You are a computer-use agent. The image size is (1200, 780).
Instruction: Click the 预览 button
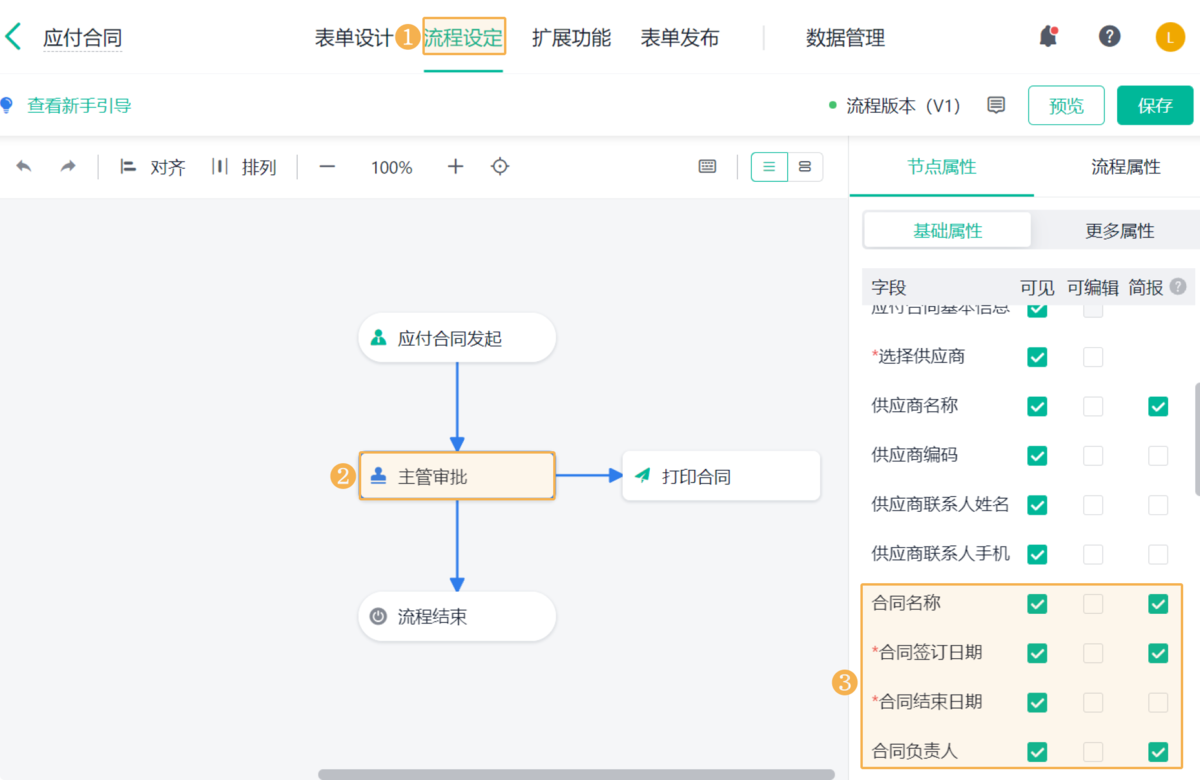point(1066,105)
